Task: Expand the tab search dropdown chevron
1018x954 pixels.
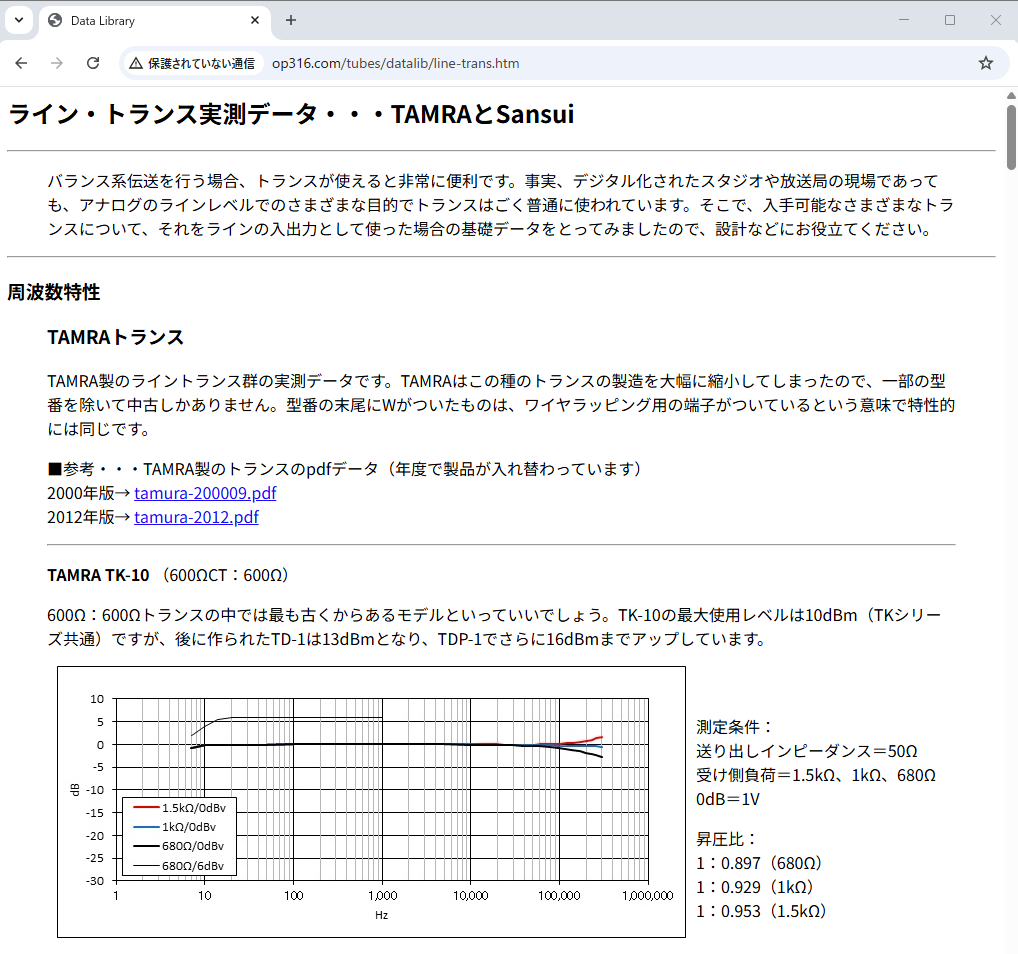Action: pyautogui.click(x=18, y=20)
